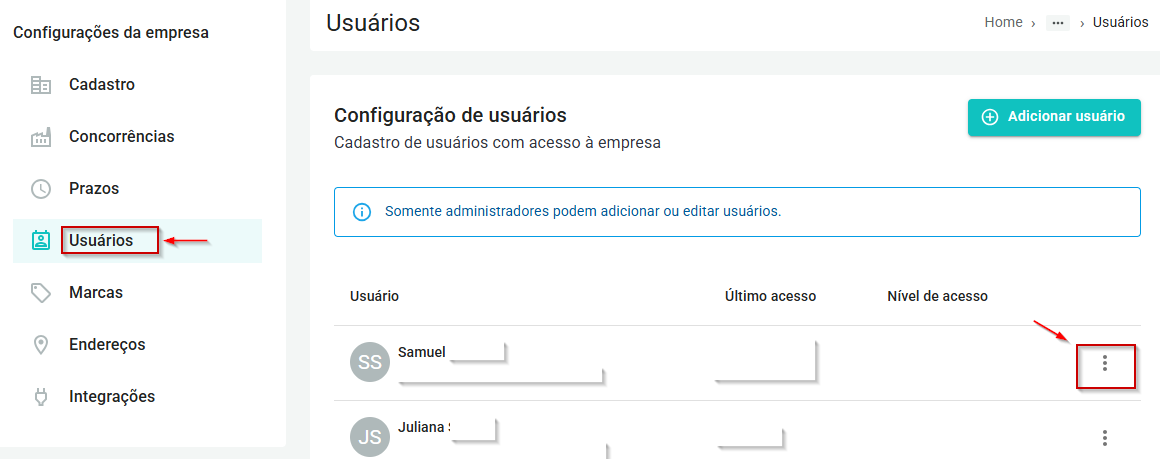Open Cadastro in the sidebar menu
The image size is (1160, 459).
(x=102, y=85)
